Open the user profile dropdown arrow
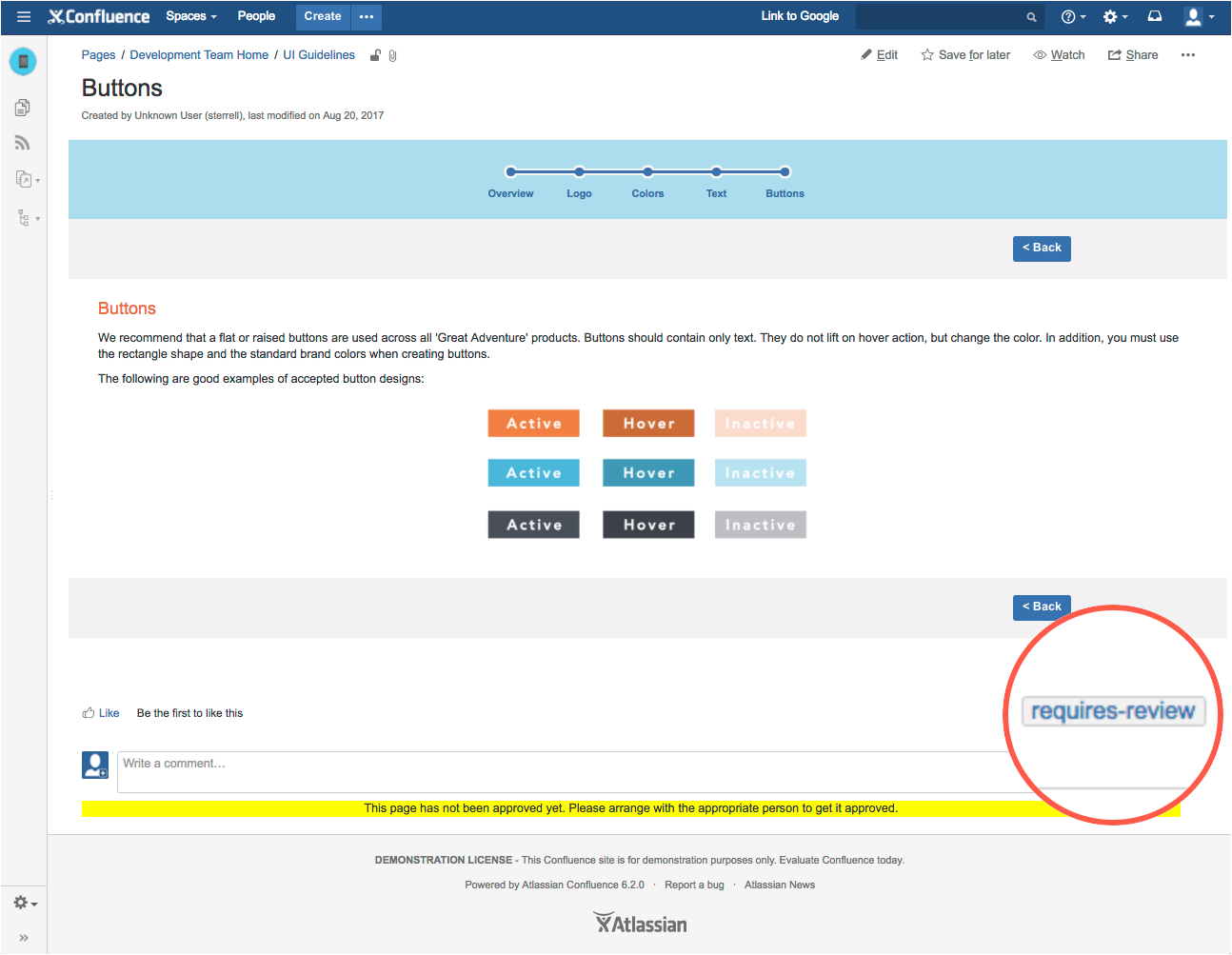 tap(1211, 16)
